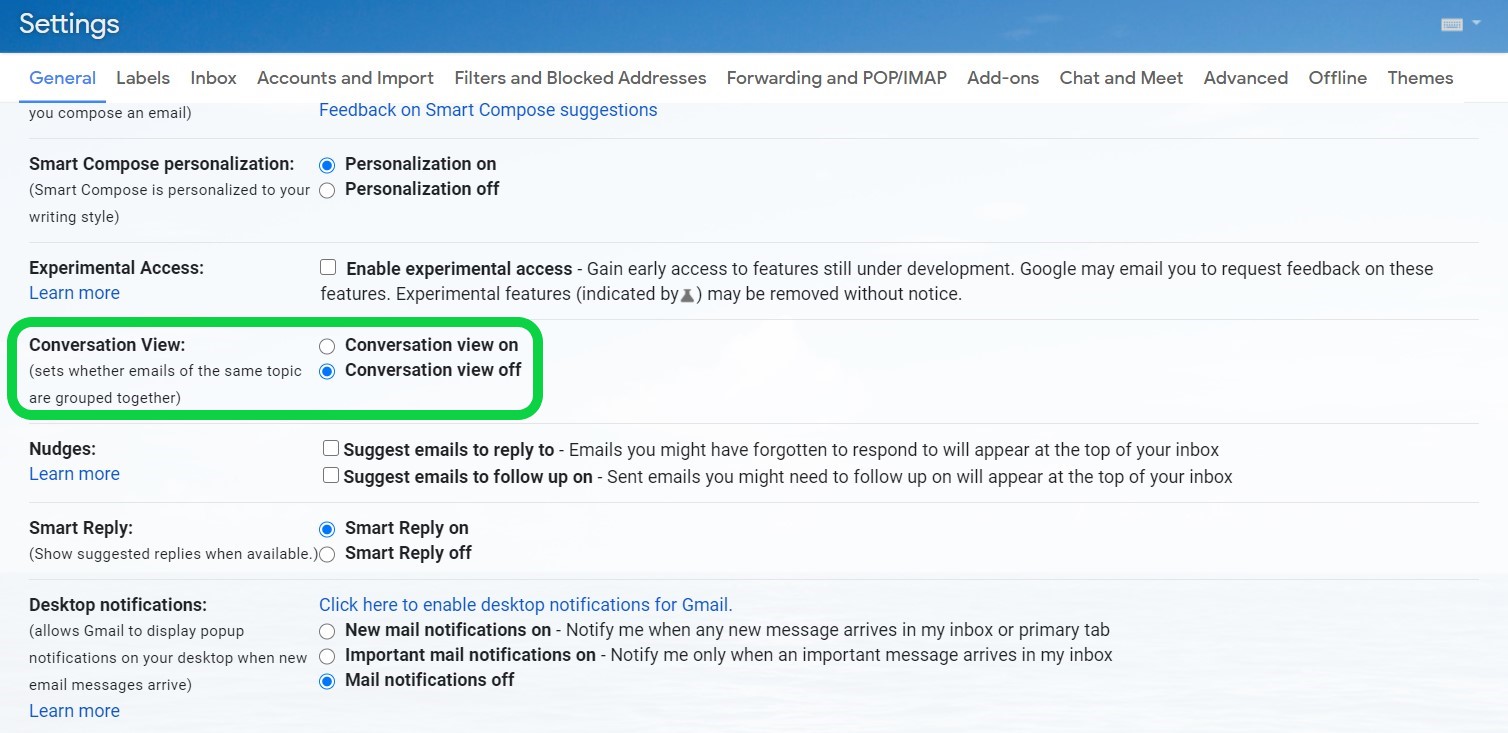This screenshot has height=733, width=1508.
Task: Select the Accounts and Import tab
Action: 345,78
